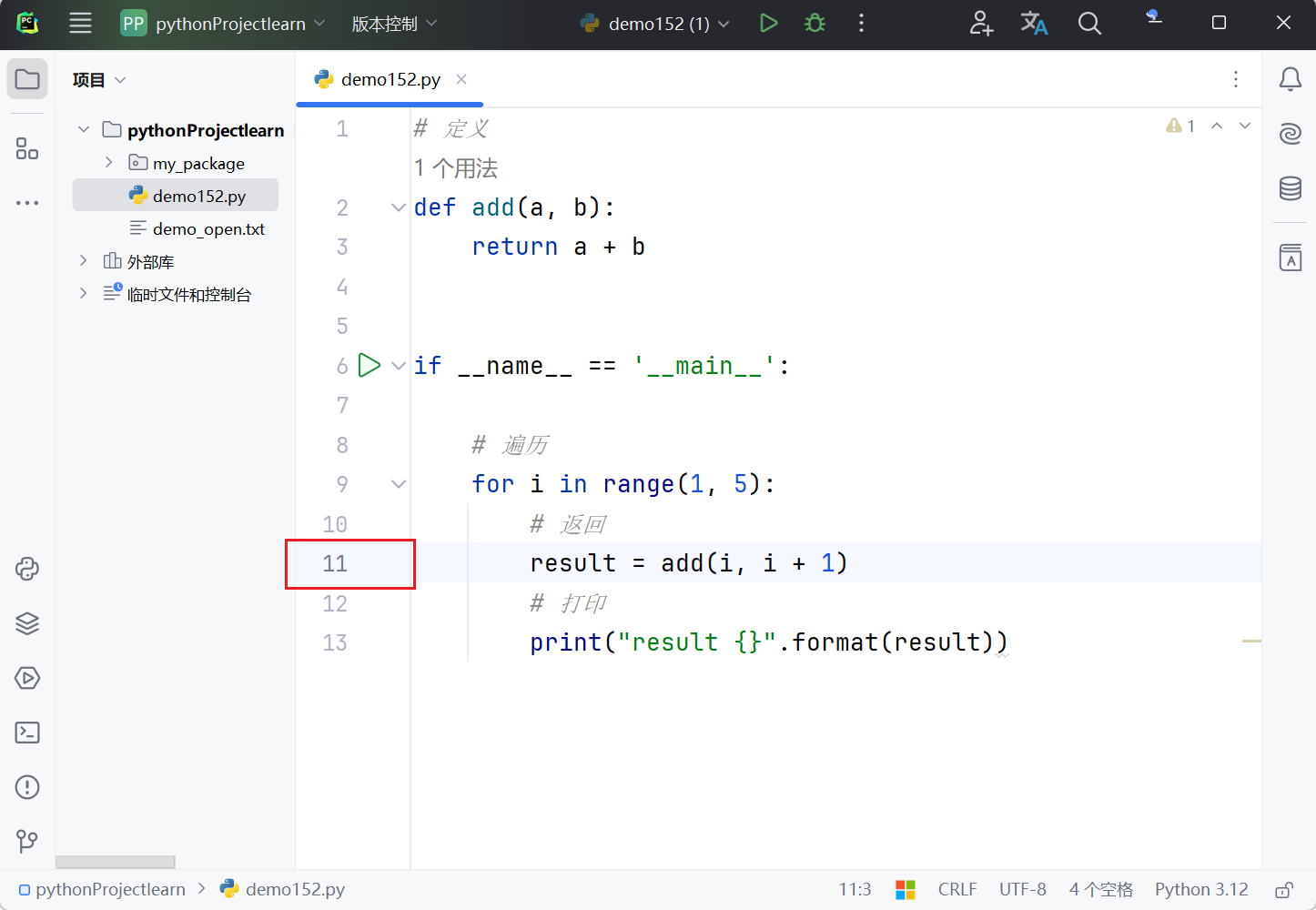Screen dimensions: 1316x910
Task: Switch to demo152.py editor tab
Action: (x=390, y=79)
